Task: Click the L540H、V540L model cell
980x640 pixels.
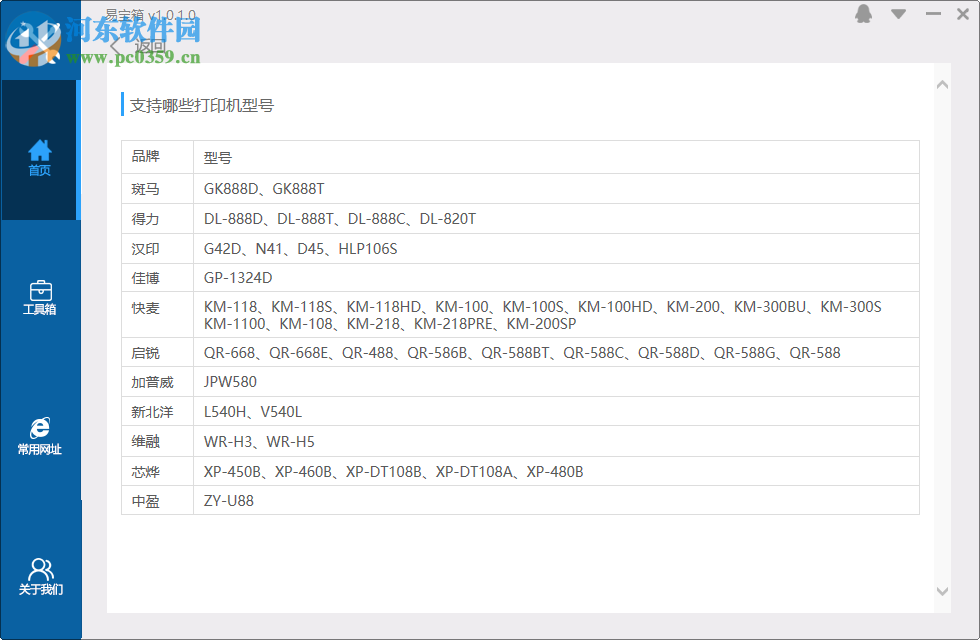Action: tap(556, 411)
